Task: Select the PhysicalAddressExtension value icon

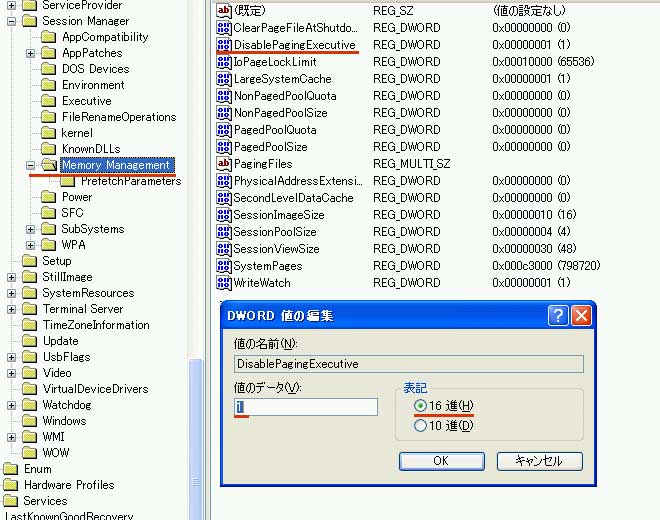Action: pyautogui.click(x=224, y=181)
